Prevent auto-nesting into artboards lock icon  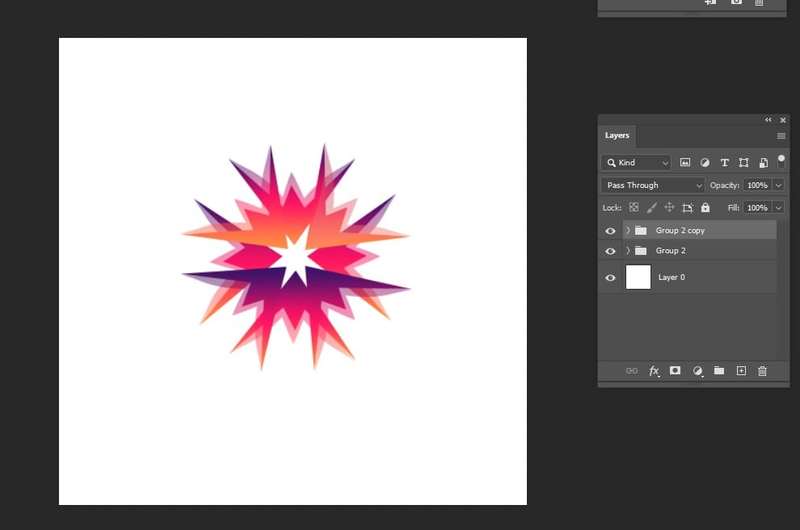[x=687, y=208]
